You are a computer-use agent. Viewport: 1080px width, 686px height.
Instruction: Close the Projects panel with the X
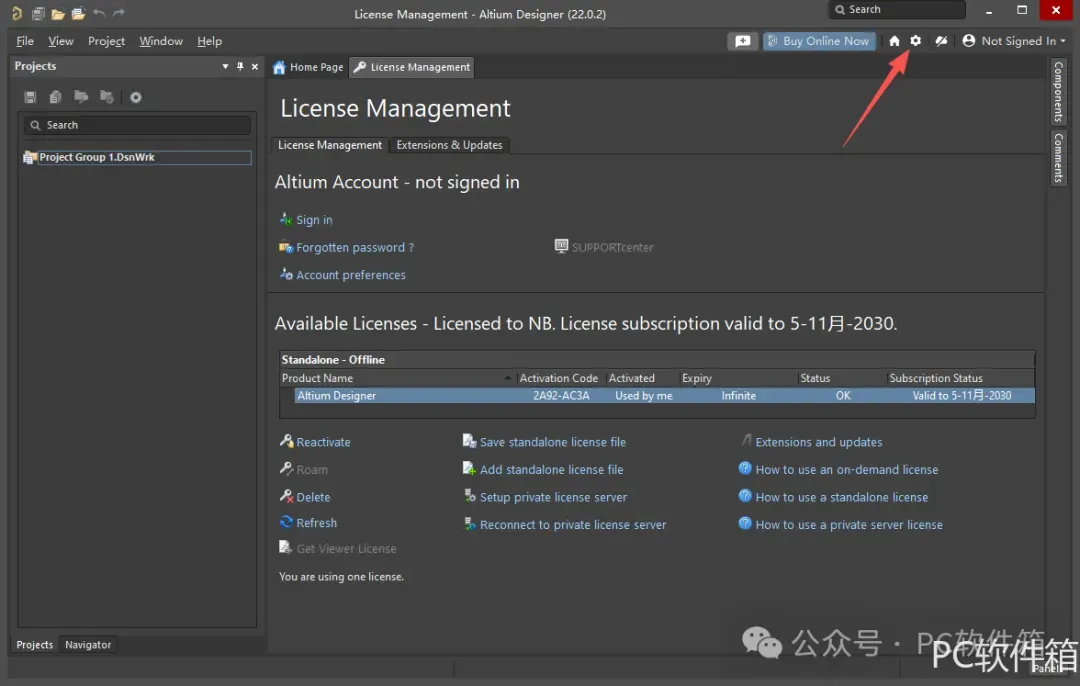click(x=255, y=66)
